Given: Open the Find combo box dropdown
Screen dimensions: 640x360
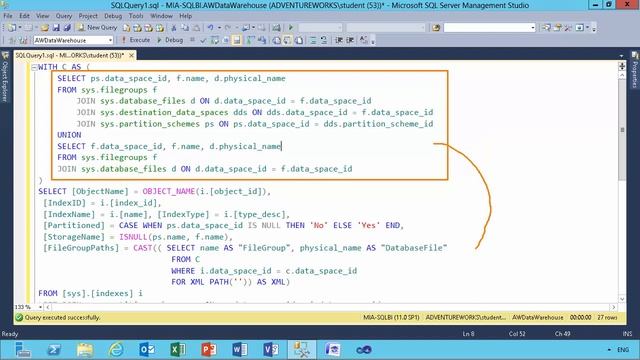Looking at the screenshot, I should coord(533,28).
